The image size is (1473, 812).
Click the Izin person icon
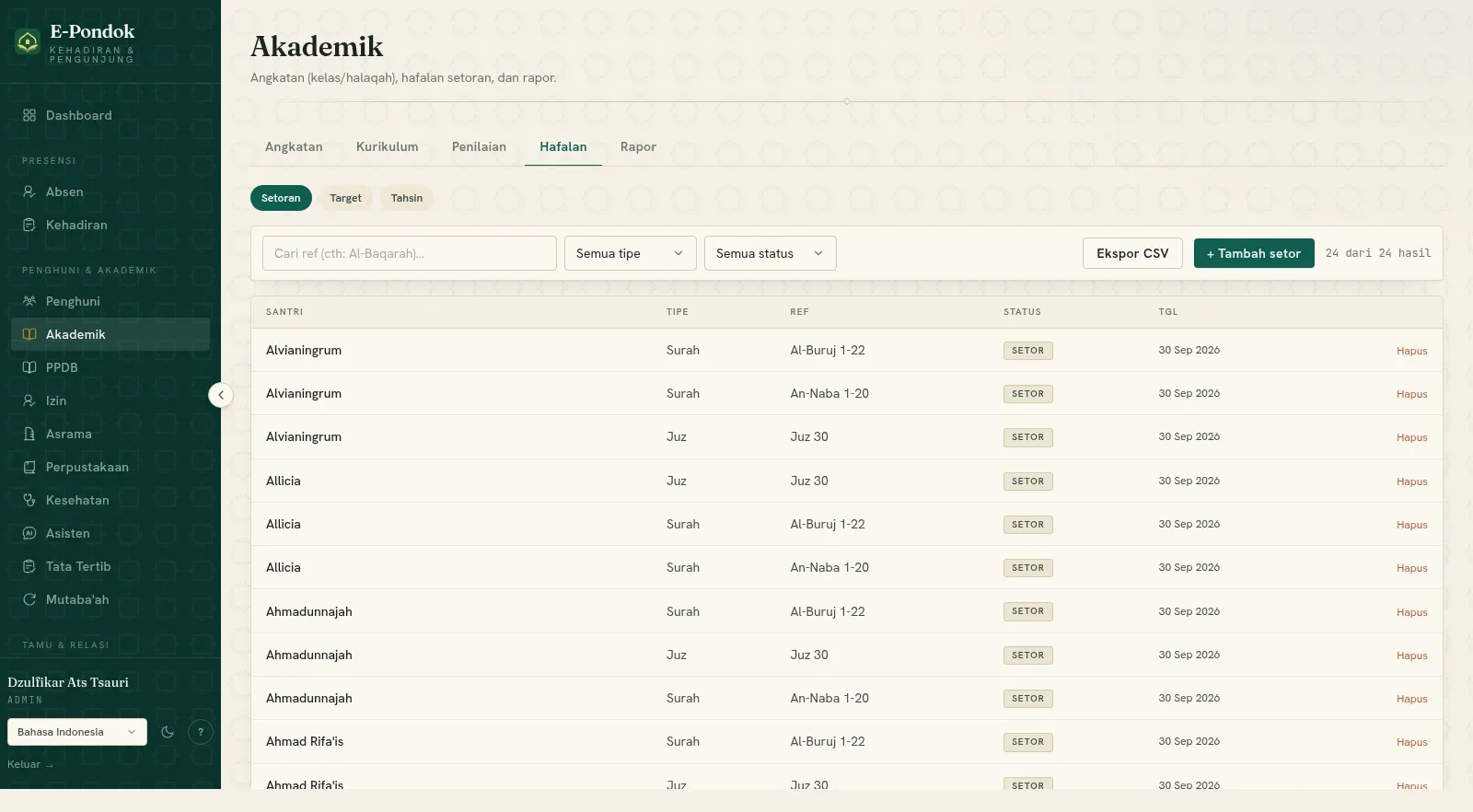tap(29, 400)
